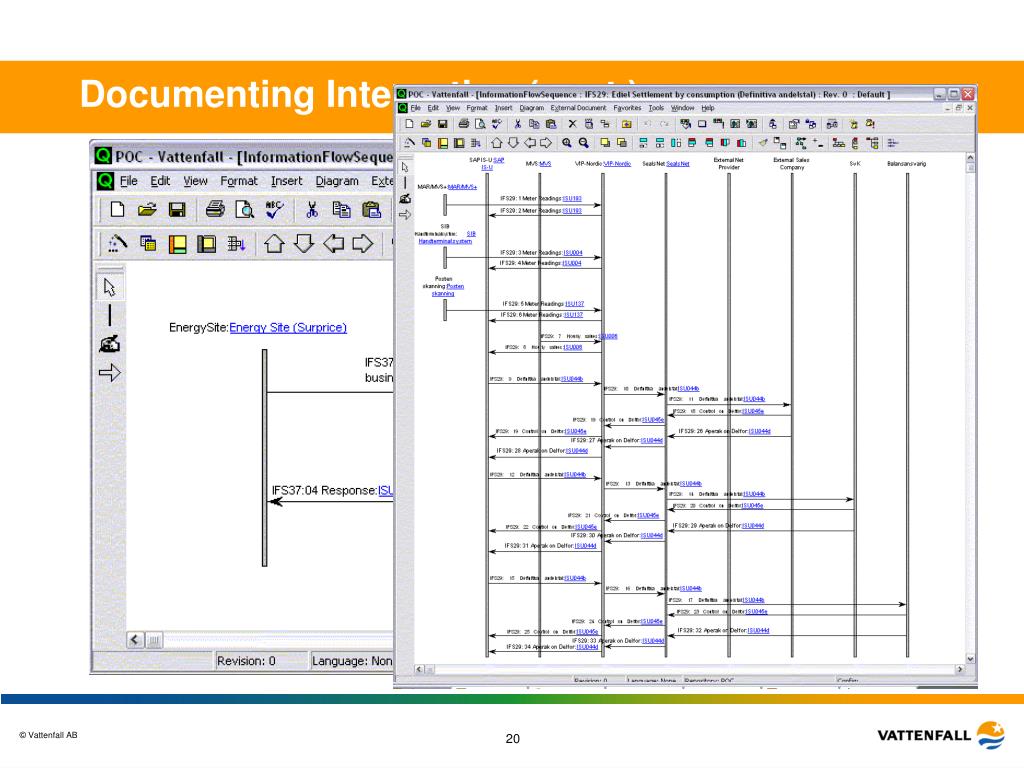1024x768 pixels.
Task: Open SAP IS-U link in diagram header
Action: coord(493,163)
